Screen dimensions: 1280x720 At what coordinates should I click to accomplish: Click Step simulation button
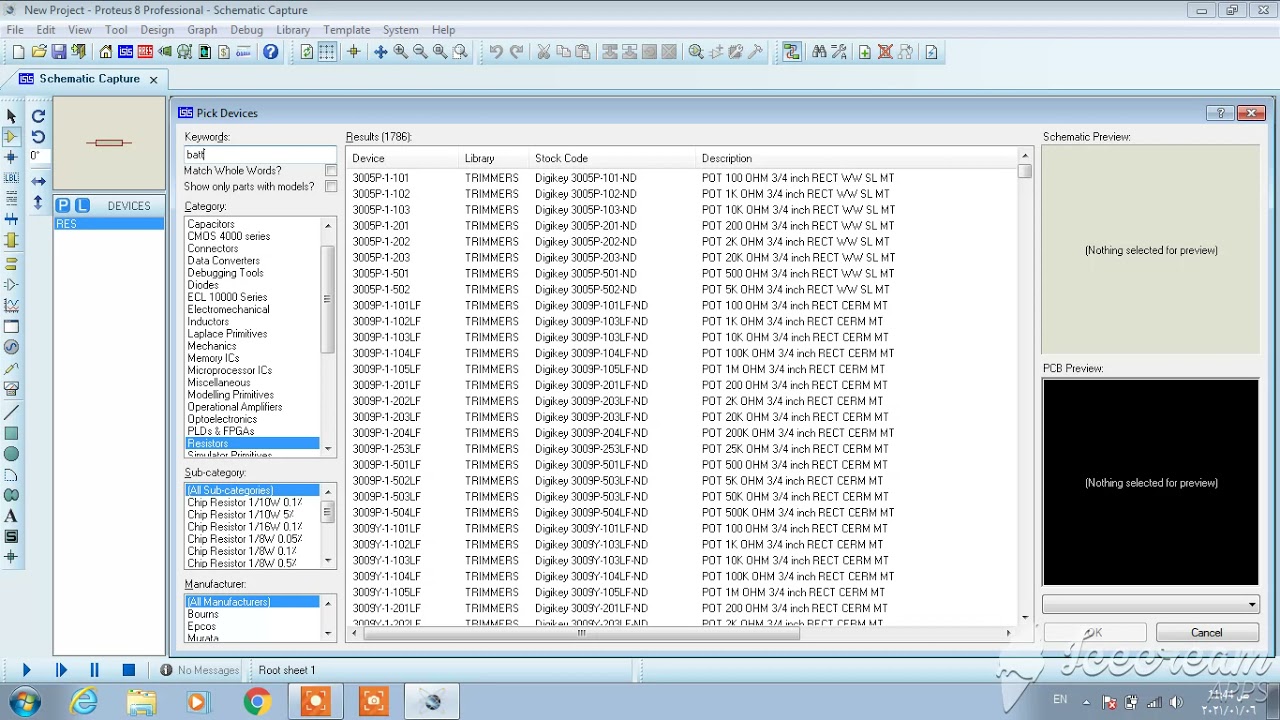pyautogui.click(x=61, y=670)
